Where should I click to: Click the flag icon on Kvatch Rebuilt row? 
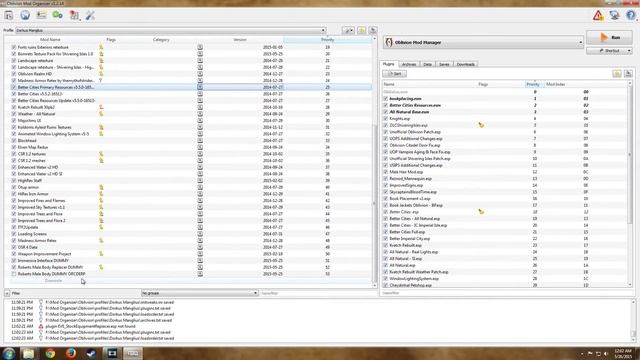point(101,107)
